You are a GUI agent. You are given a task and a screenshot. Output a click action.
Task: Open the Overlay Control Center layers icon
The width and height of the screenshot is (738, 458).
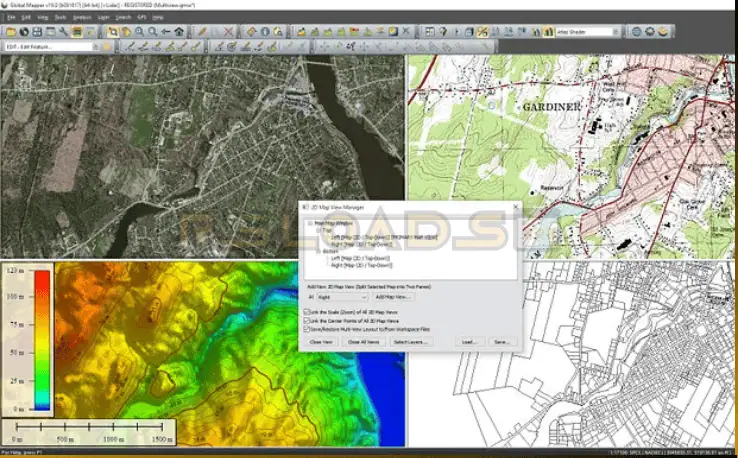77,32
